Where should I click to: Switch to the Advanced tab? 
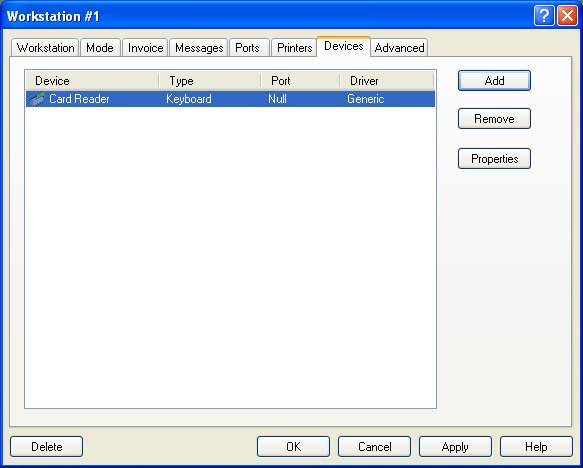pos(399,48)
